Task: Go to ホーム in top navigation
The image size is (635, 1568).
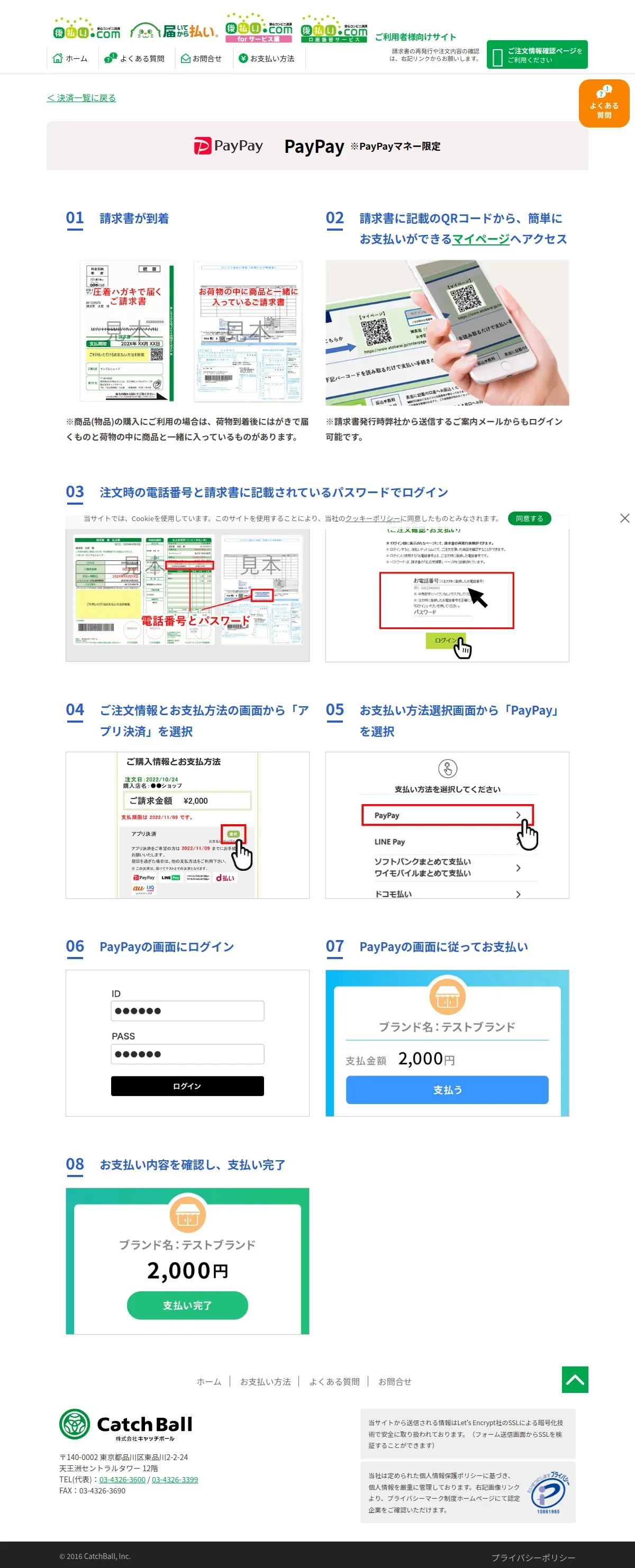Action: [70, 58]
